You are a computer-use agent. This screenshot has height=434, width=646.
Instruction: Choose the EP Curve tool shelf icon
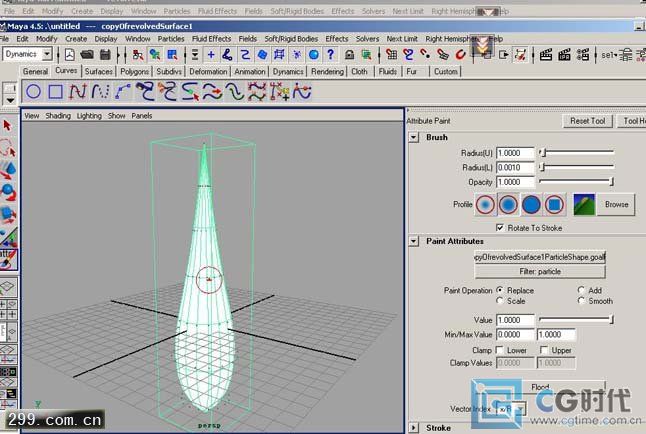click(100, 91)
